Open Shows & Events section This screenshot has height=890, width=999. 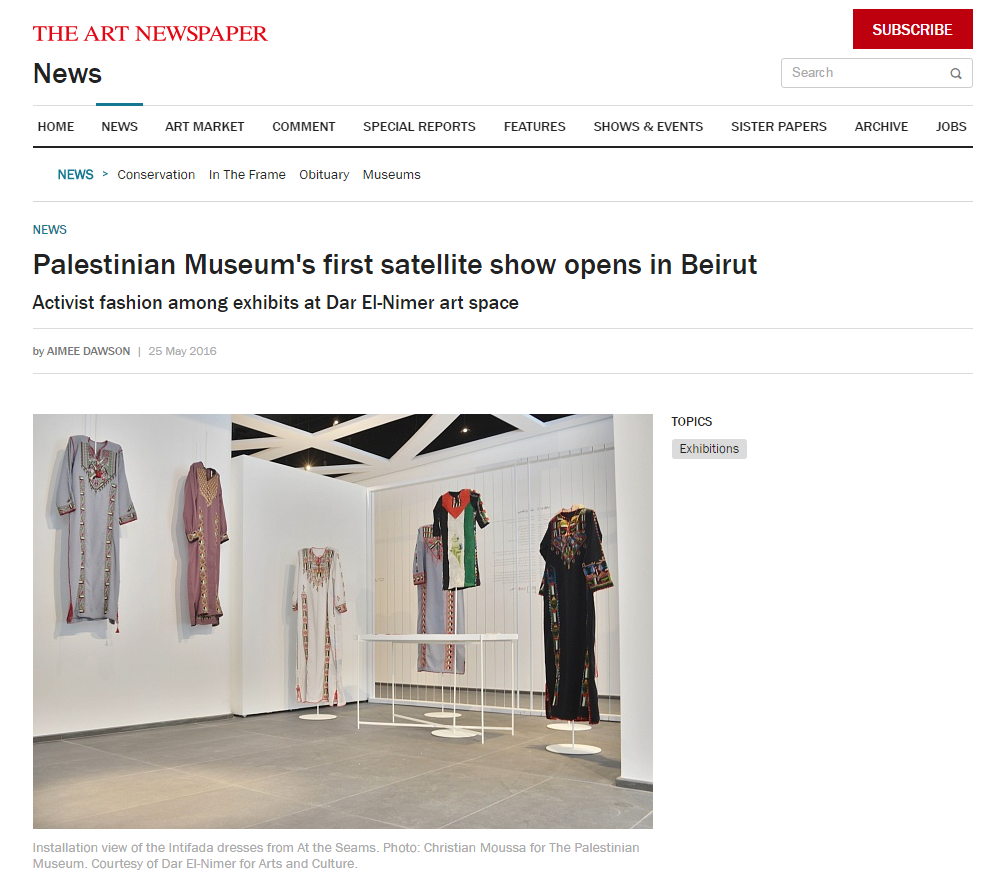coord(648,127)
